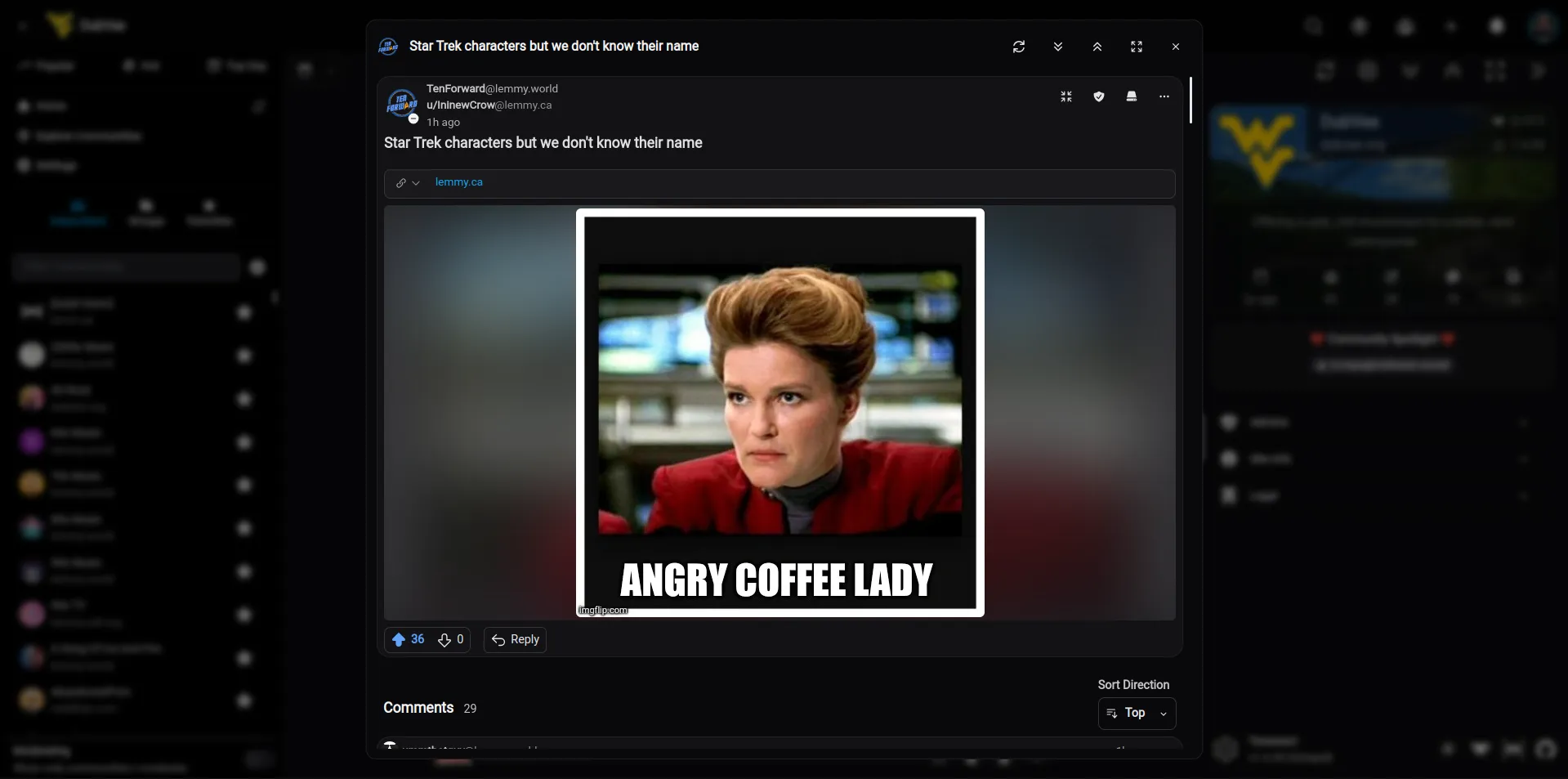The width and height of the screenshot is (1568, 779).
Task: Close the post modal
Action: 1176,47
